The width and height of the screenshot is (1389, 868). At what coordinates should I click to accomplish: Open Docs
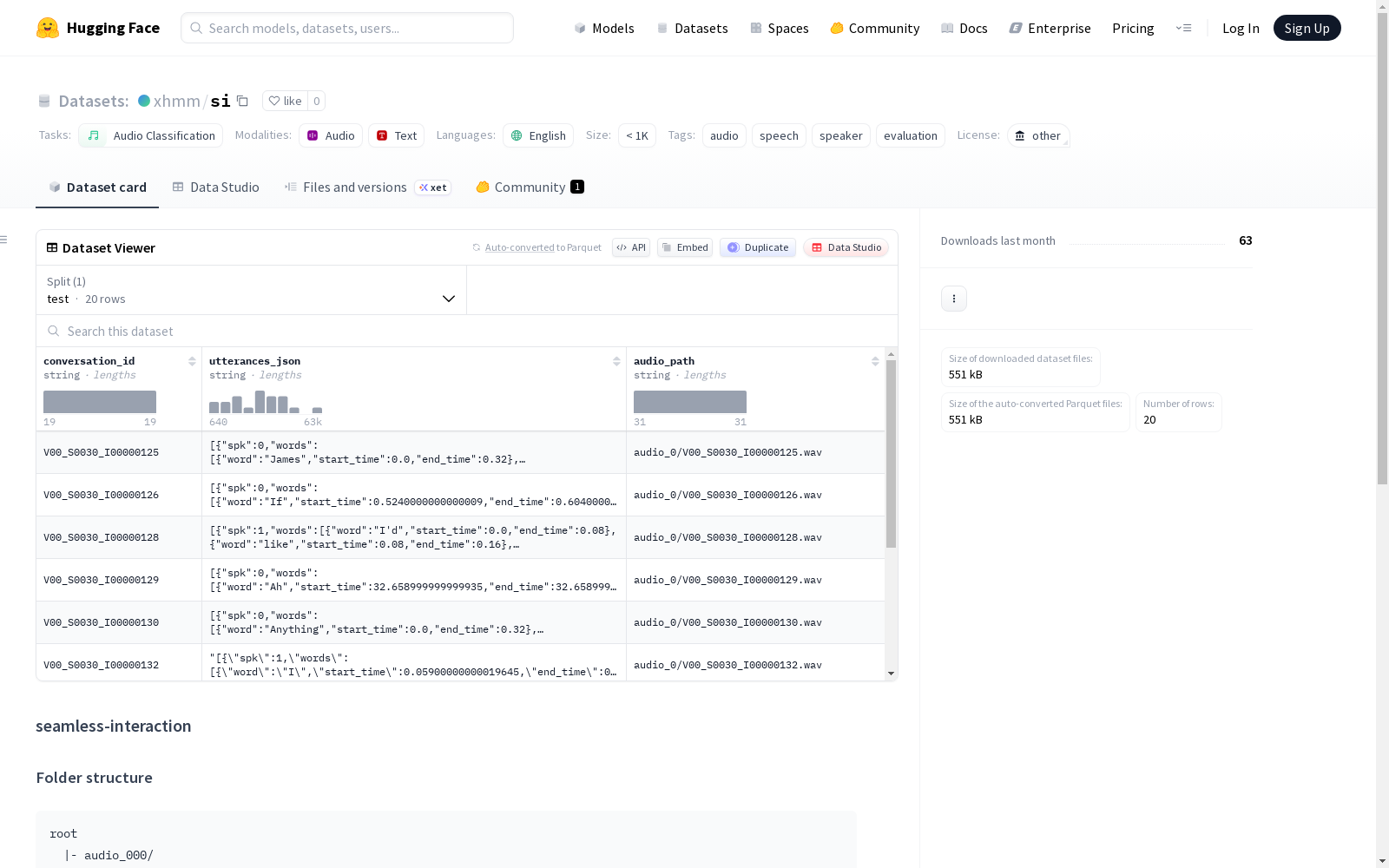click(x=964, y=28)
